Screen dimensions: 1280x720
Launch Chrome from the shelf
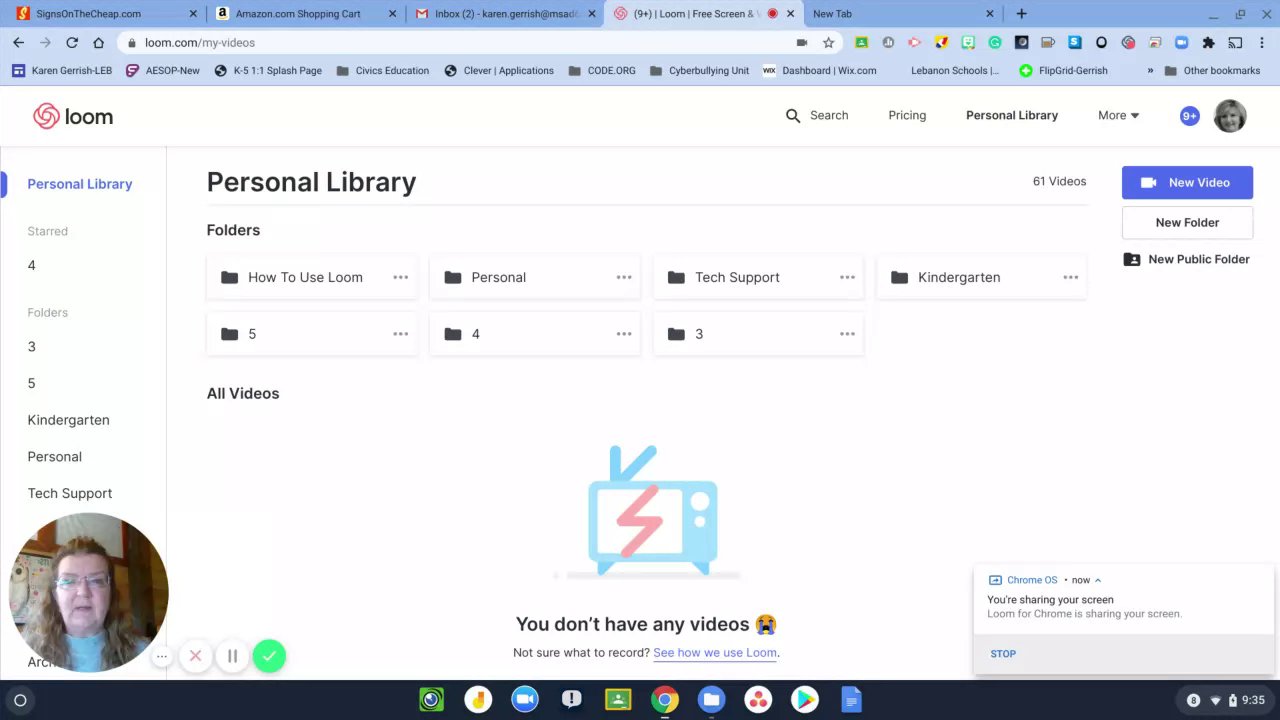tap(665, 700)
